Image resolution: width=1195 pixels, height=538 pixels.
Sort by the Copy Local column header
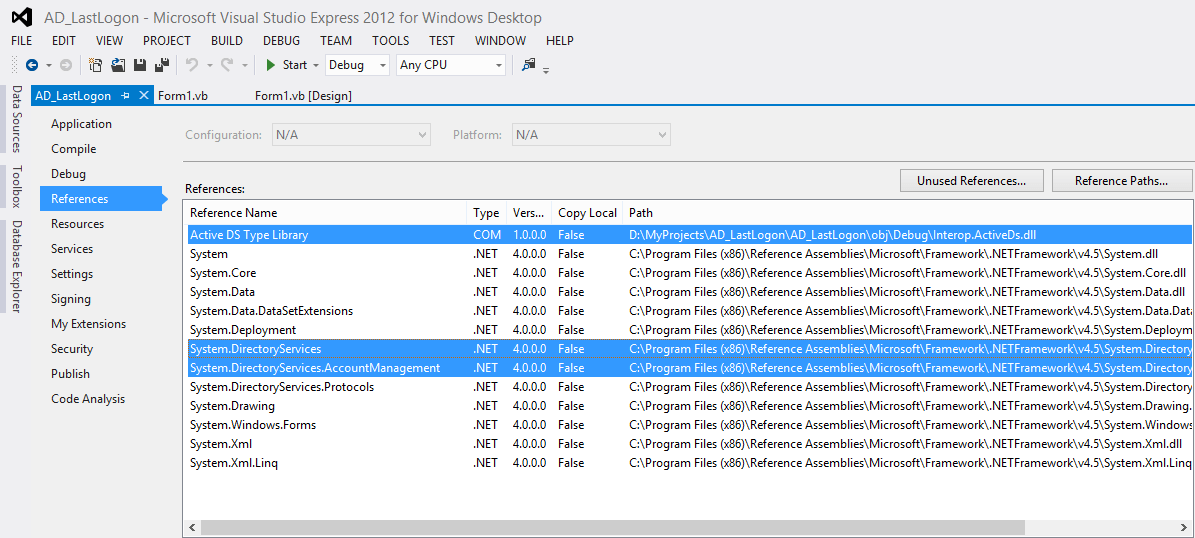pos(587,213)
